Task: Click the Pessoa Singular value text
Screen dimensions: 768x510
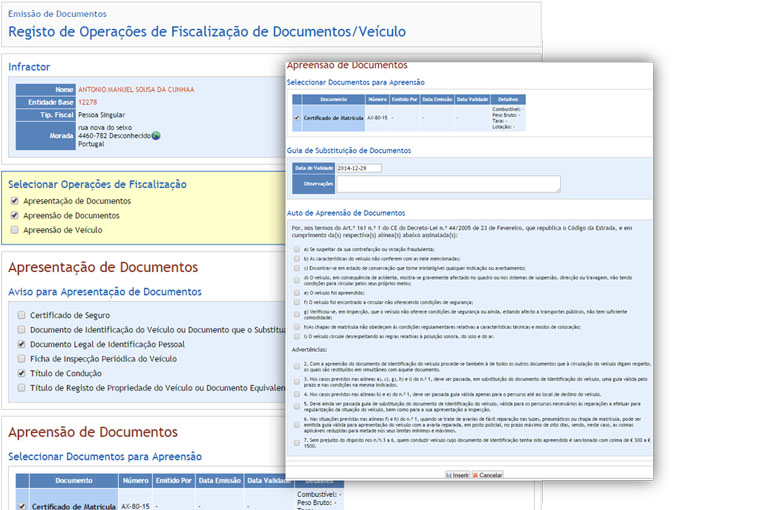Action: coord(101,115)
